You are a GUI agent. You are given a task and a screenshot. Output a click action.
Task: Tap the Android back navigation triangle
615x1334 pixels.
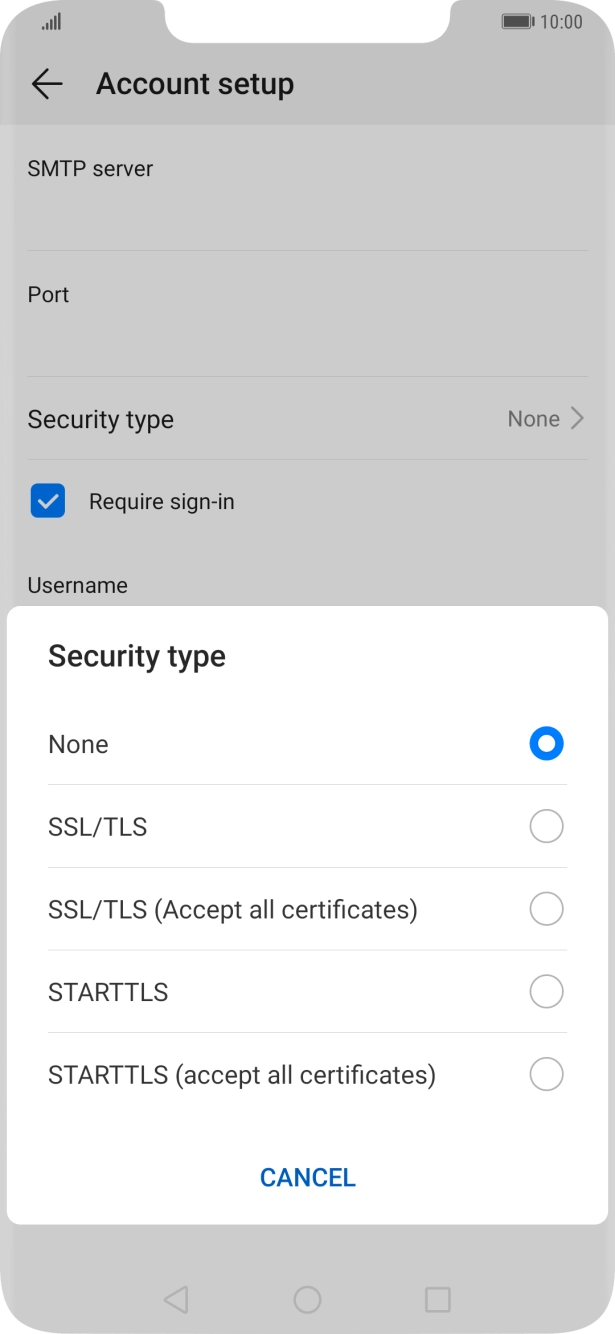click(x=176, y=1299)
